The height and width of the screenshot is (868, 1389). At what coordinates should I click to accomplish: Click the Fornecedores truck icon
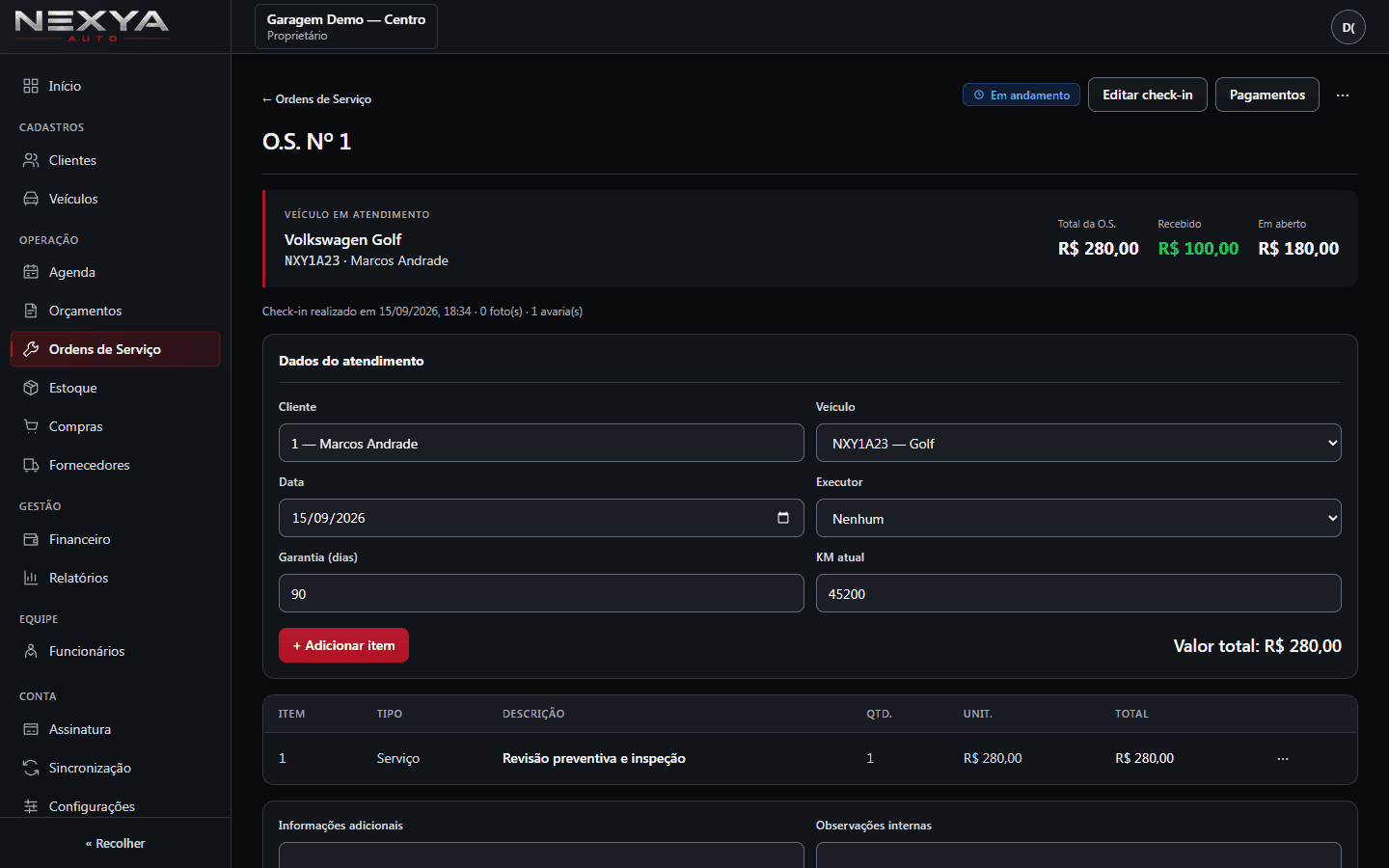[31, 465]
